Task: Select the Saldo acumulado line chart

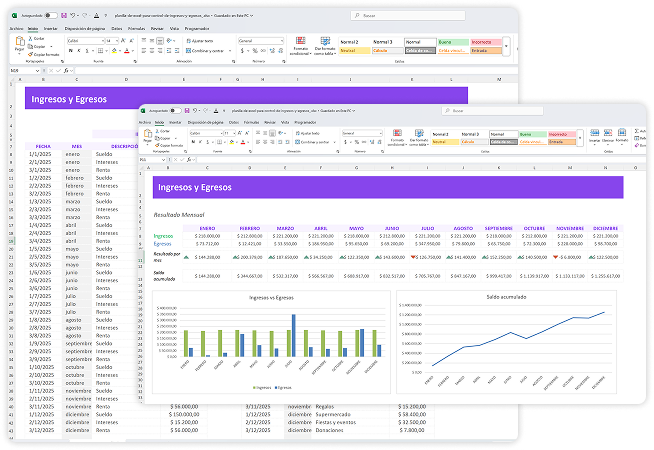Action: point(506,342)
